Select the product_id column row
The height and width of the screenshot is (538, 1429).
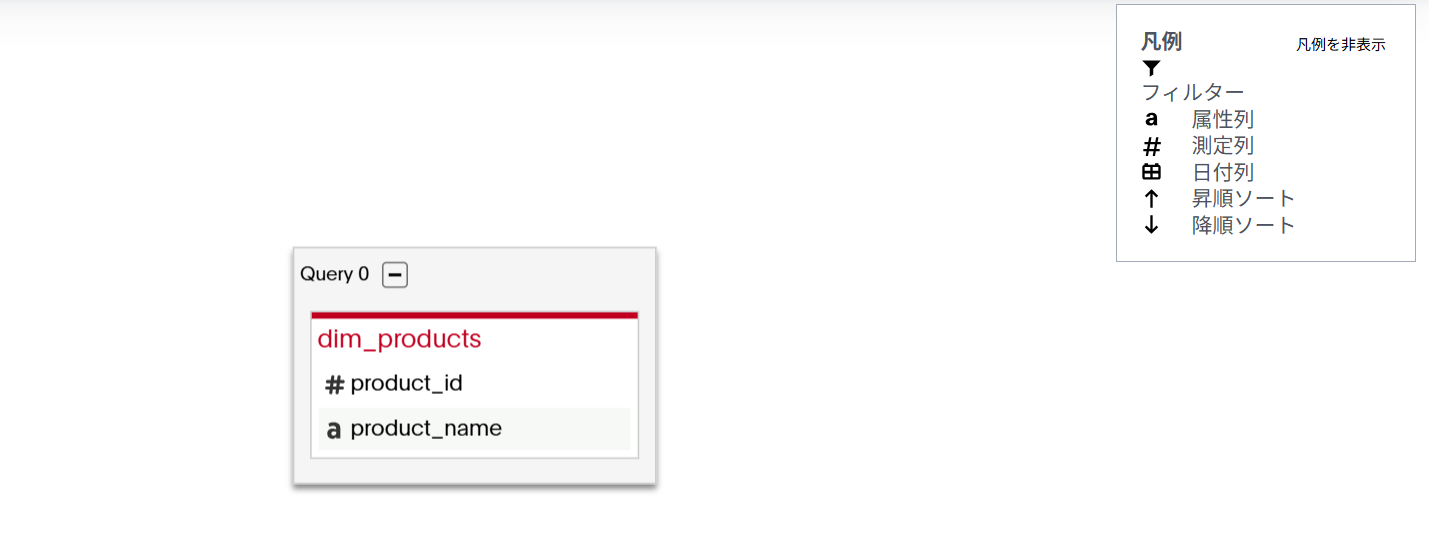tap(474, 384)
